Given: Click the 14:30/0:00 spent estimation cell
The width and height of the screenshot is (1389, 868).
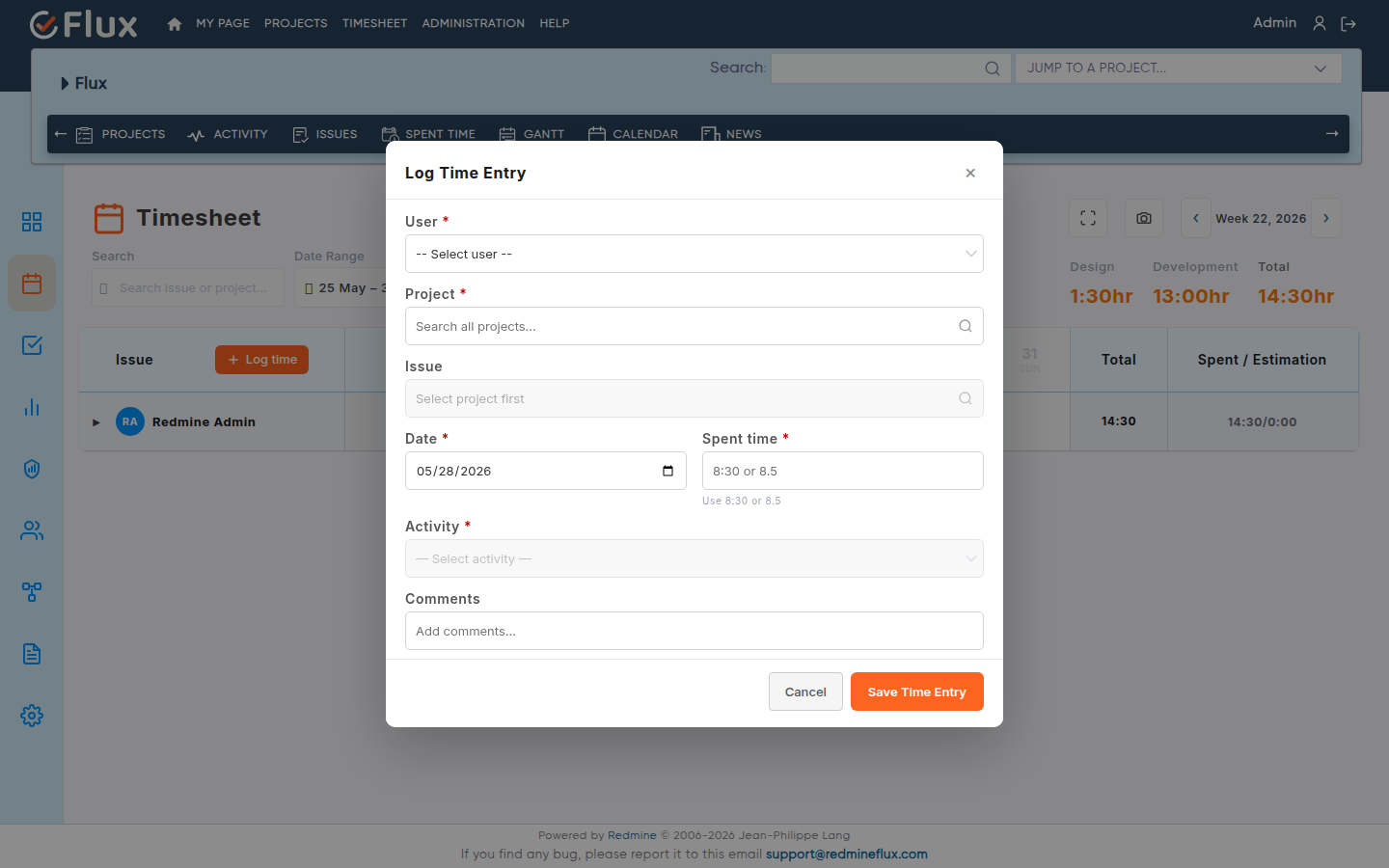Looking at the screenshot, I should (1263, 421).
